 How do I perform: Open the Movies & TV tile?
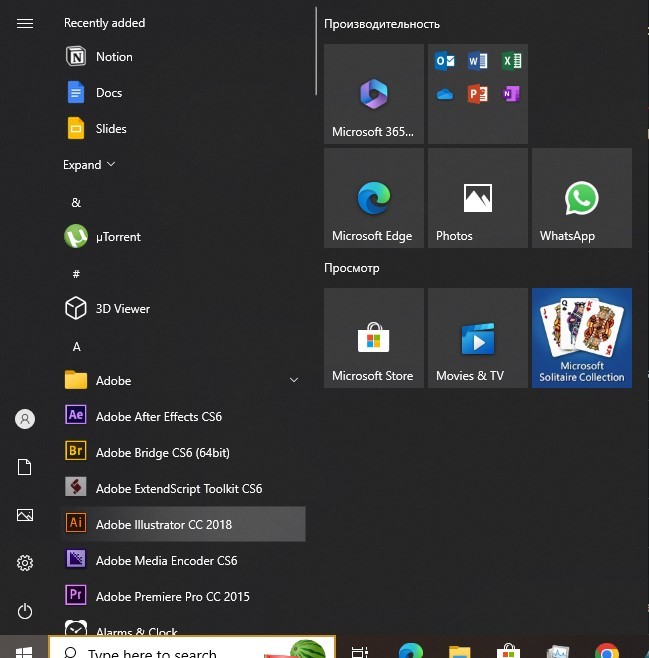click(478, 338)
